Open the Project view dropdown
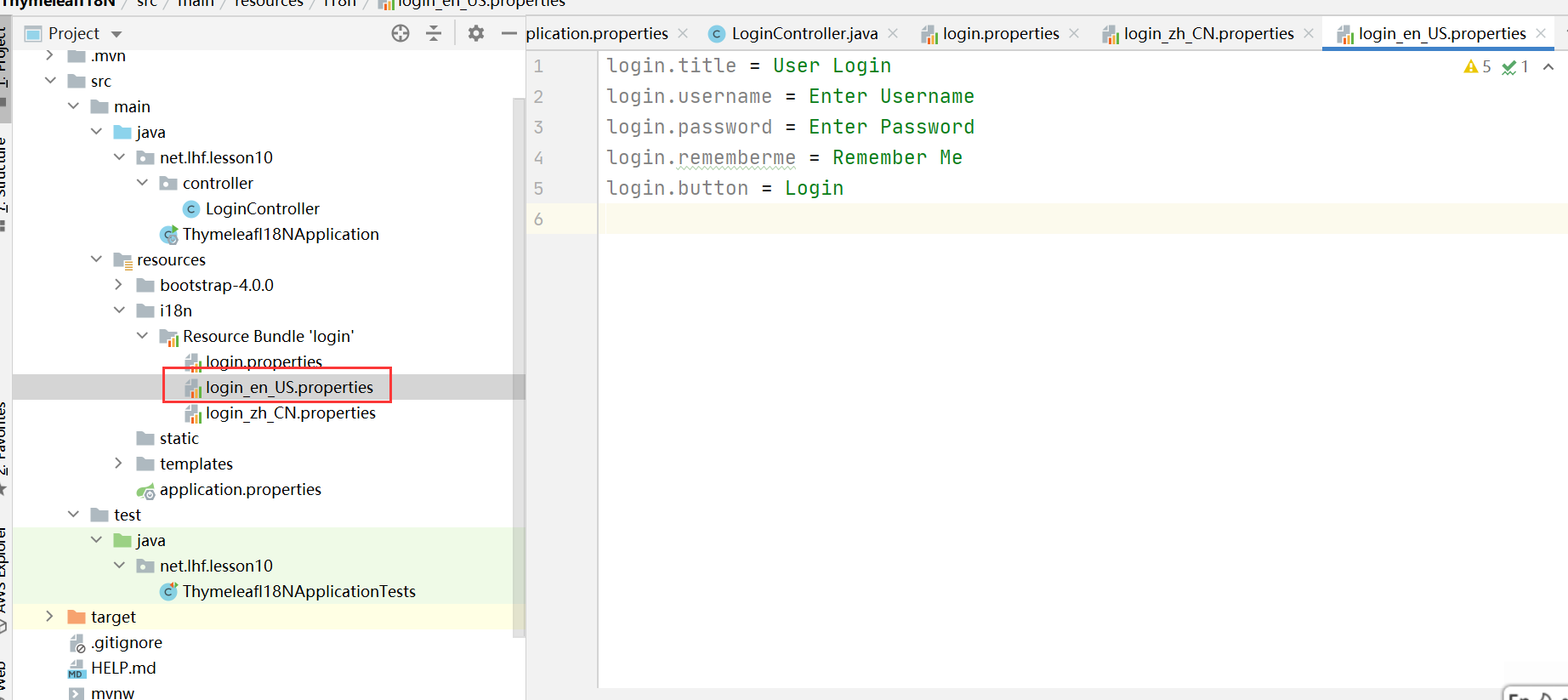This screenshot has height=700, width=1568. tap(116, 34)
